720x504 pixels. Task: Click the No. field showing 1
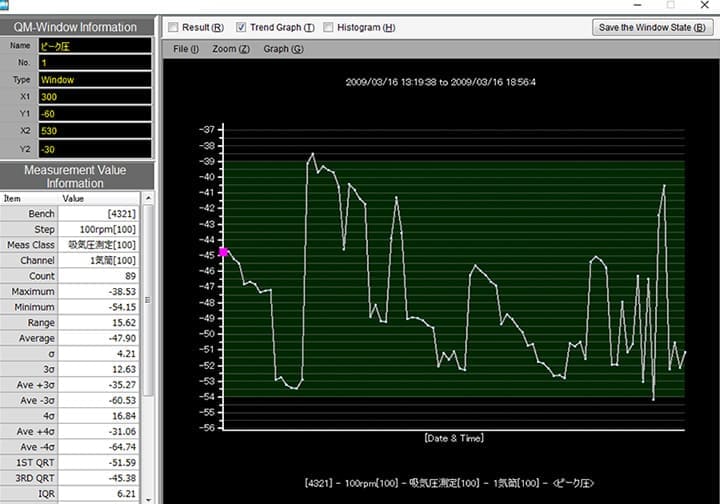pyautogui.click(x=95, y=62)
